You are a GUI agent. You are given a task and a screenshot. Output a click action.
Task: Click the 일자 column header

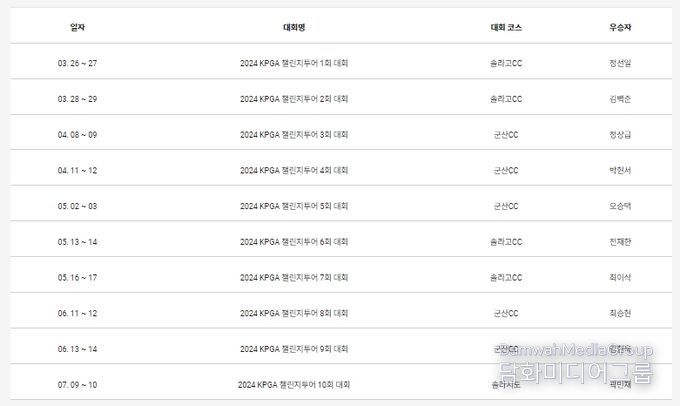click(x=77, y=27)
